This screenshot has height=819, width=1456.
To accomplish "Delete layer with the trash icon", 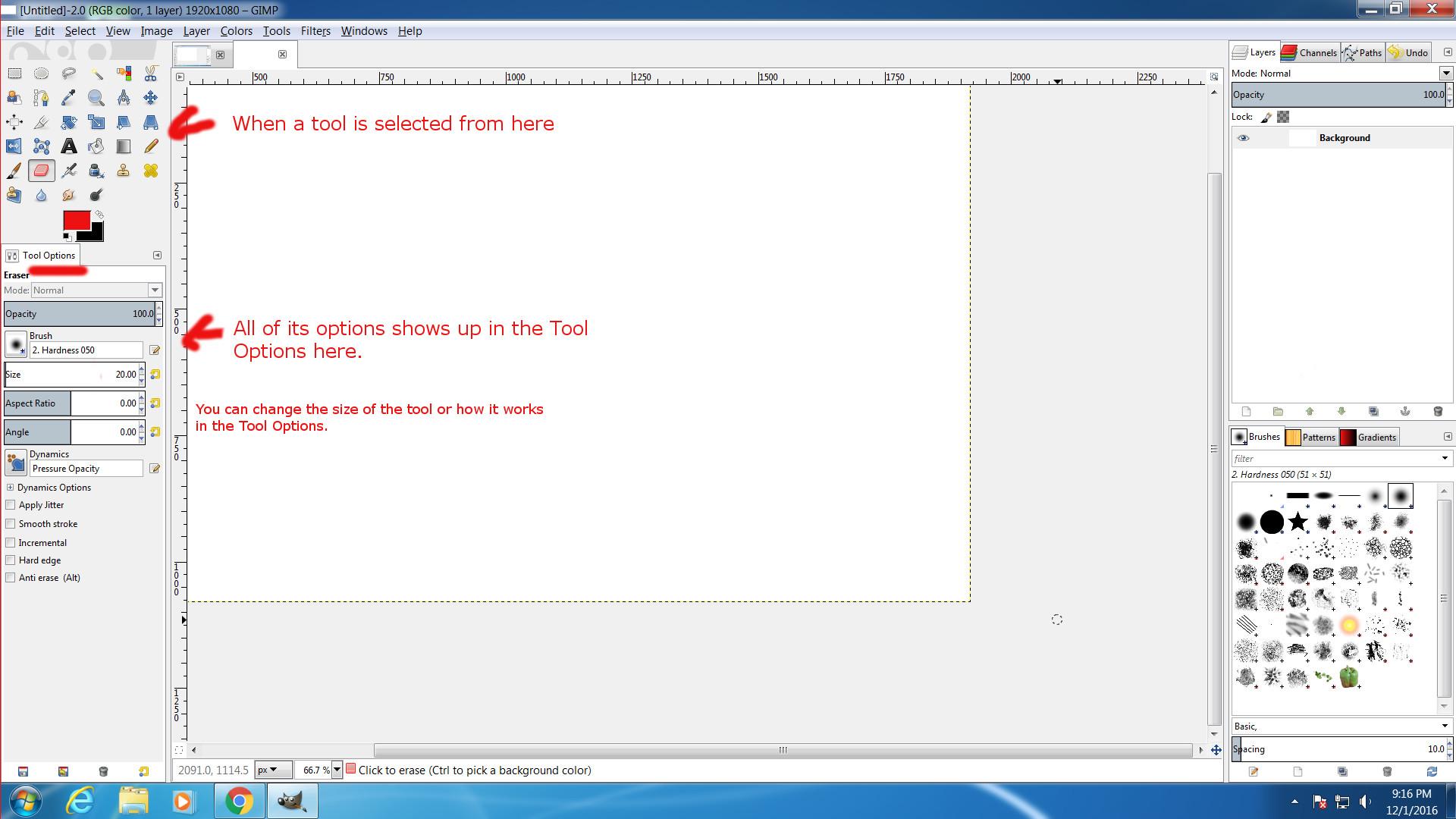I will pyautogui.click(x=1438, y=412).
